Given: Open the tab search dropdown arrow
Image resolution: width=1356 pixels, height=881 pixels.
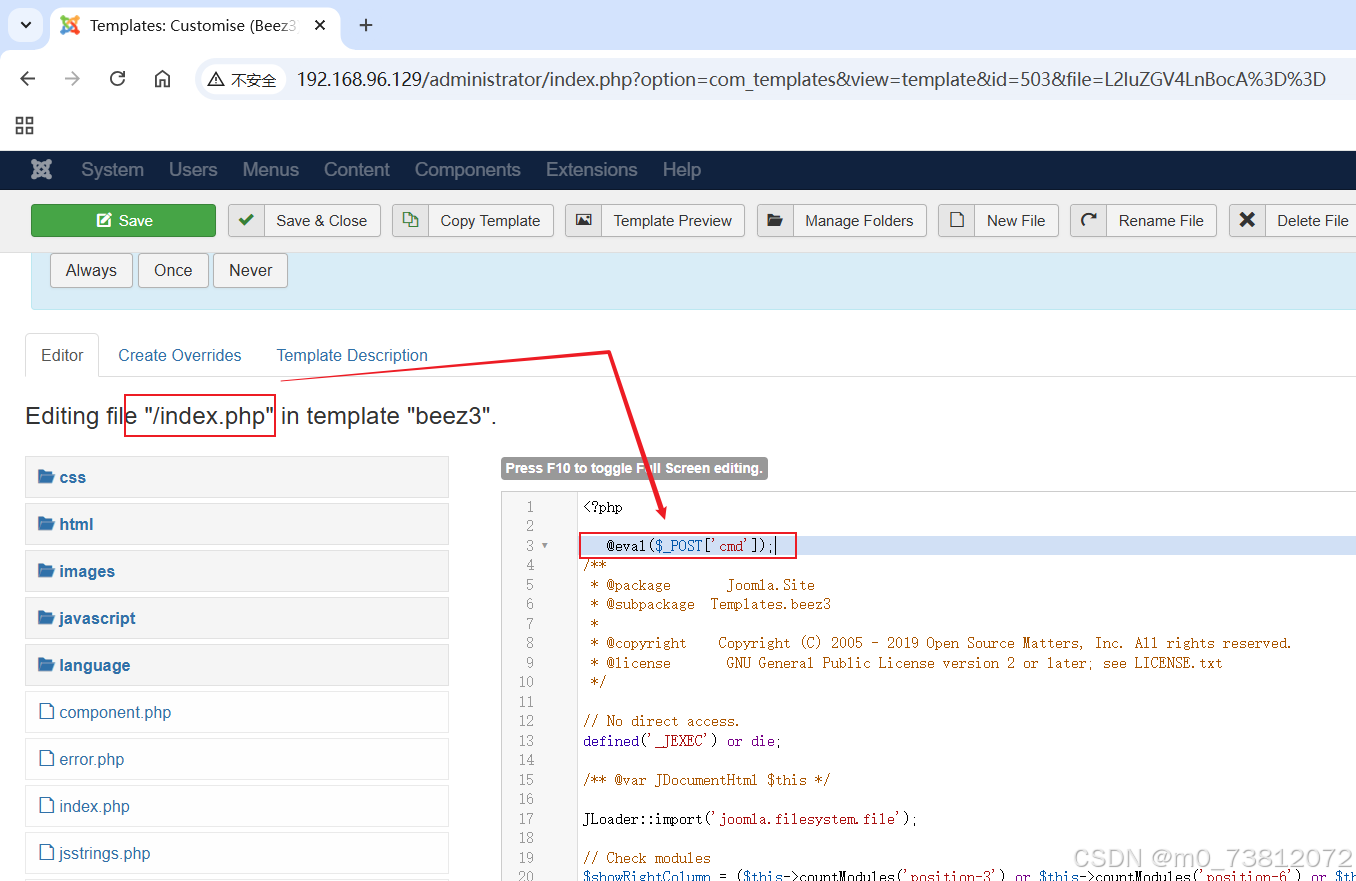Looking at the screenshot, I should click(25, 25).
